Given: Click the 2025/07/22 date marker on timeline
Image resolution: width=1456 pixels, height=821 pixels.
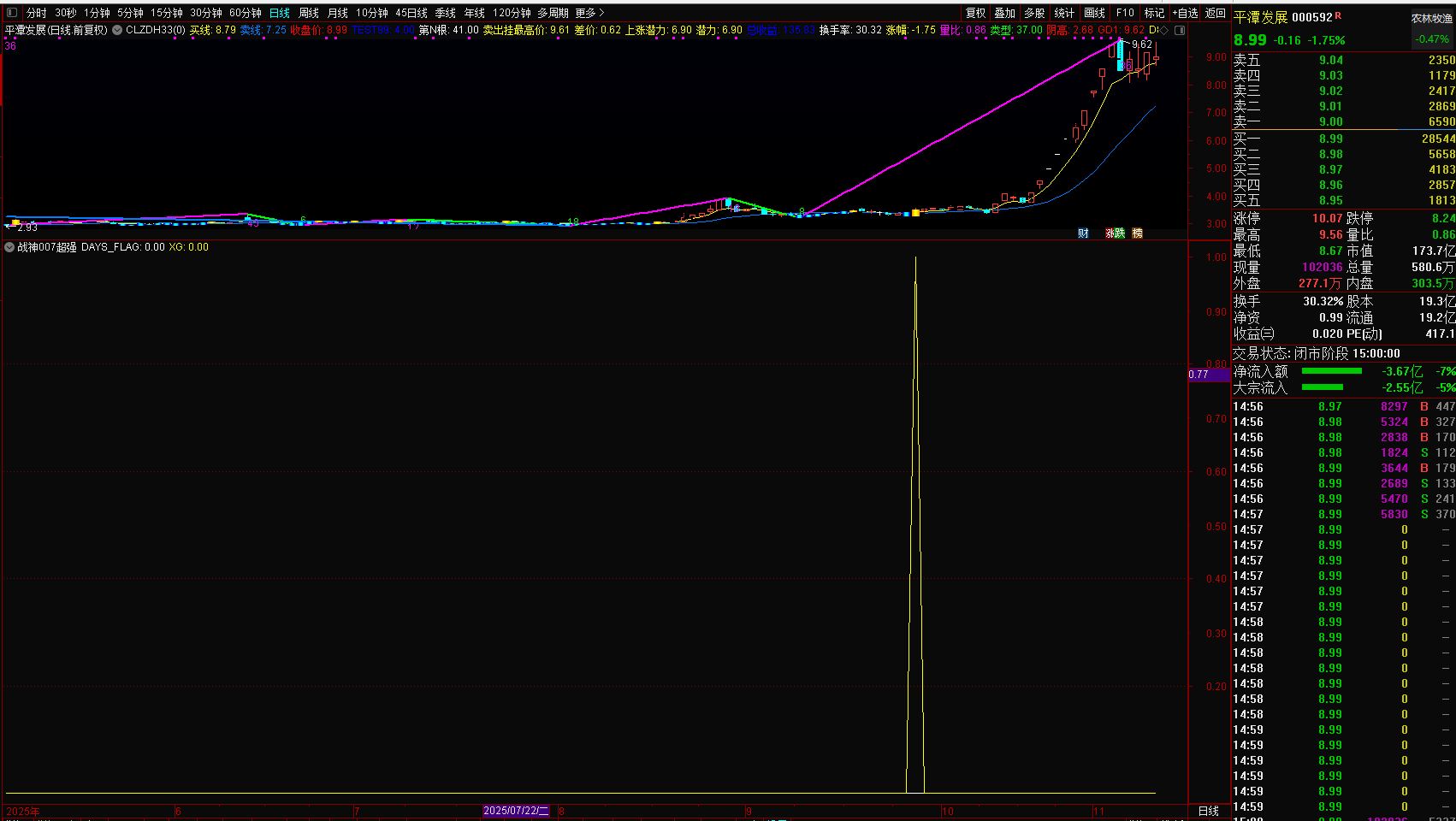Looking at the screenshot, I should pyautogui.click(x=516, y=811).
